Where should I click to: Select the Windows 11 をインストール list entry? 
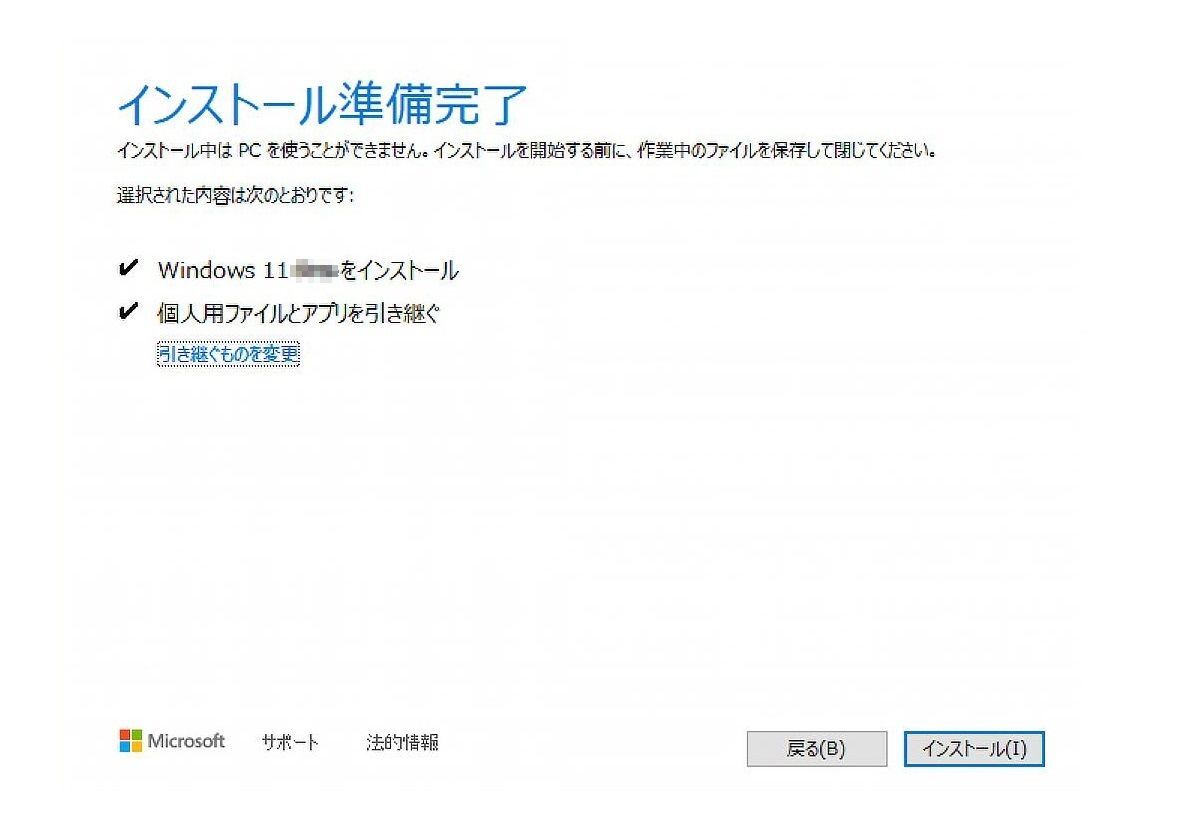308,269
